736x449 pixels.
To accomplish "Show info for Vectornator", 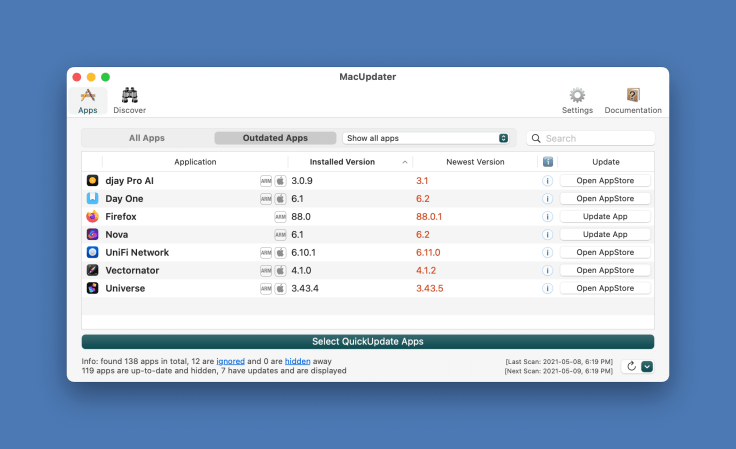I will click(547, 270).
